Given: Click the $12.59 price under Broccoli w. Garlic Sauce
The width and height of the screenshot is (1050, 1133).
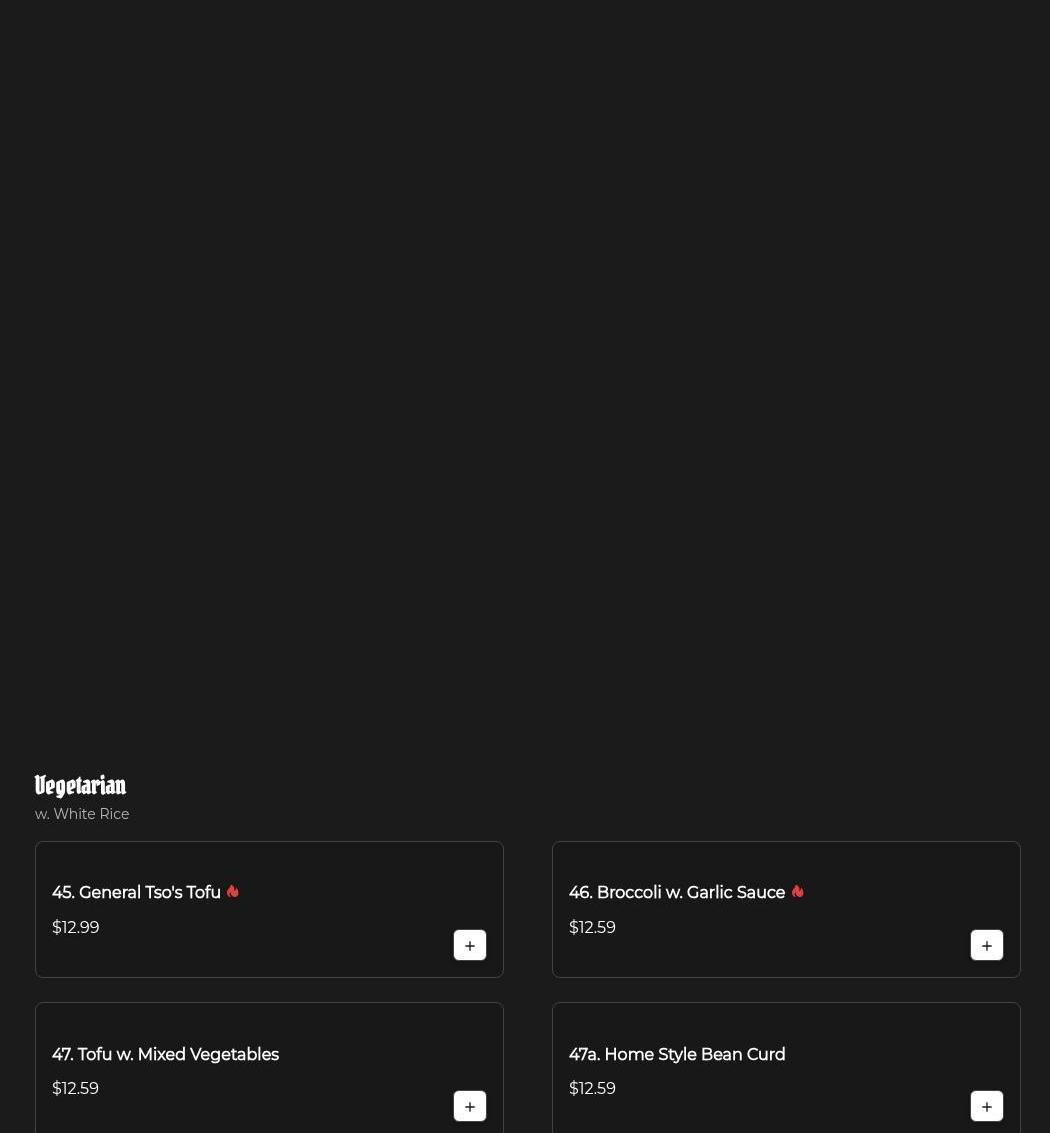Looking at the screenshot, I should pos(592,927).
